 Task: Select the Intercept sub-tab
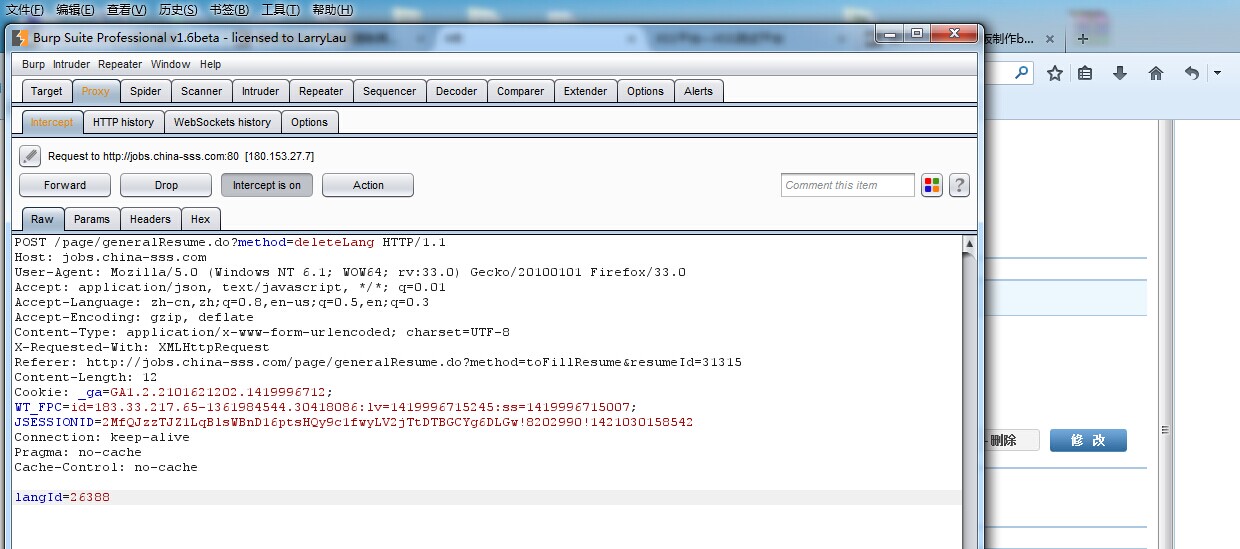tap(52, 122)
